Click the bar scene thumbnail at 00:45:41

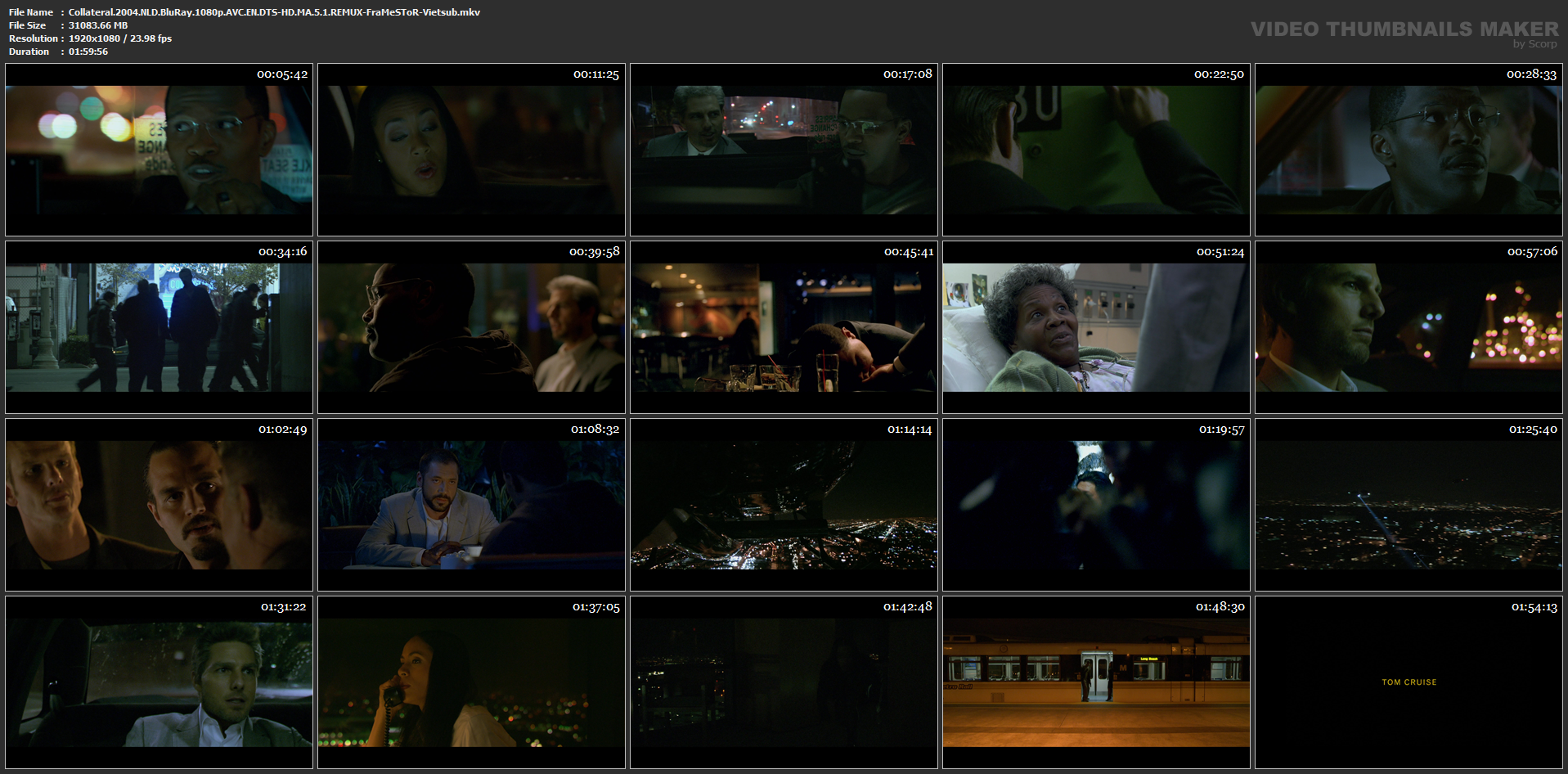784,327
